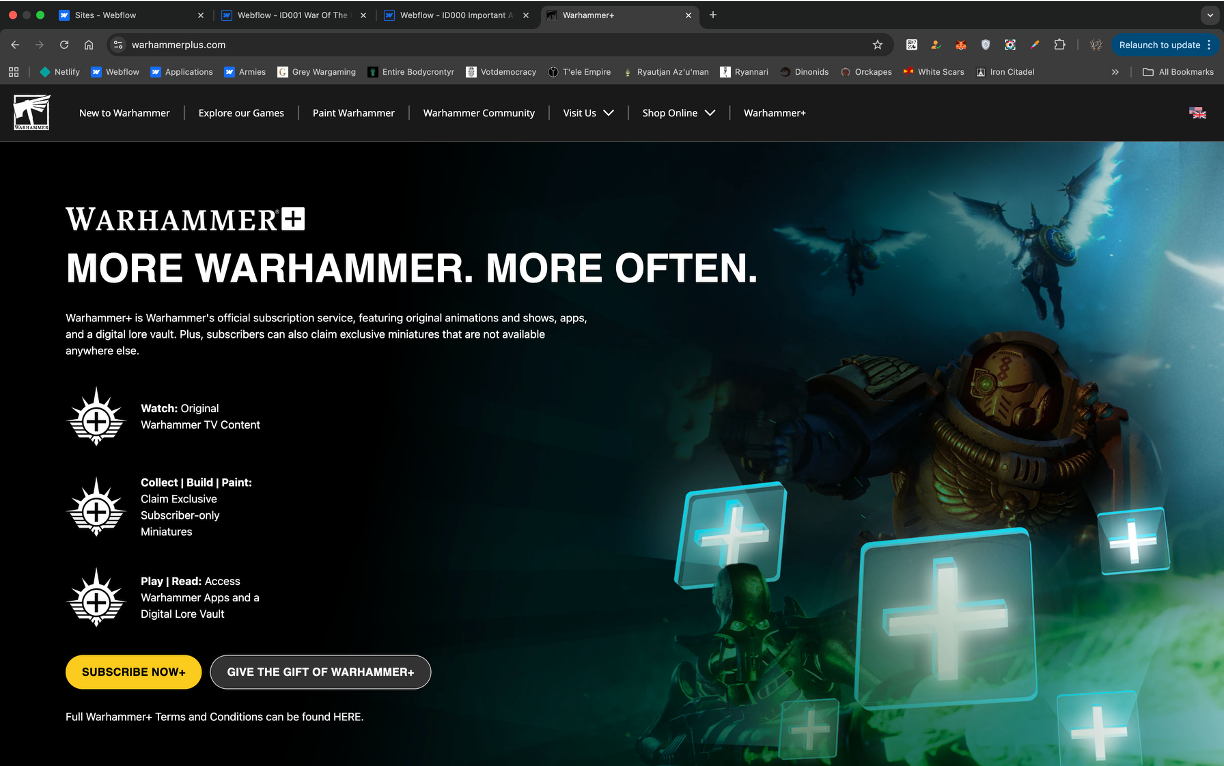Switch to Sites - Webflow tab
The height and width of the screenshot is (766, 1224).
130,15
